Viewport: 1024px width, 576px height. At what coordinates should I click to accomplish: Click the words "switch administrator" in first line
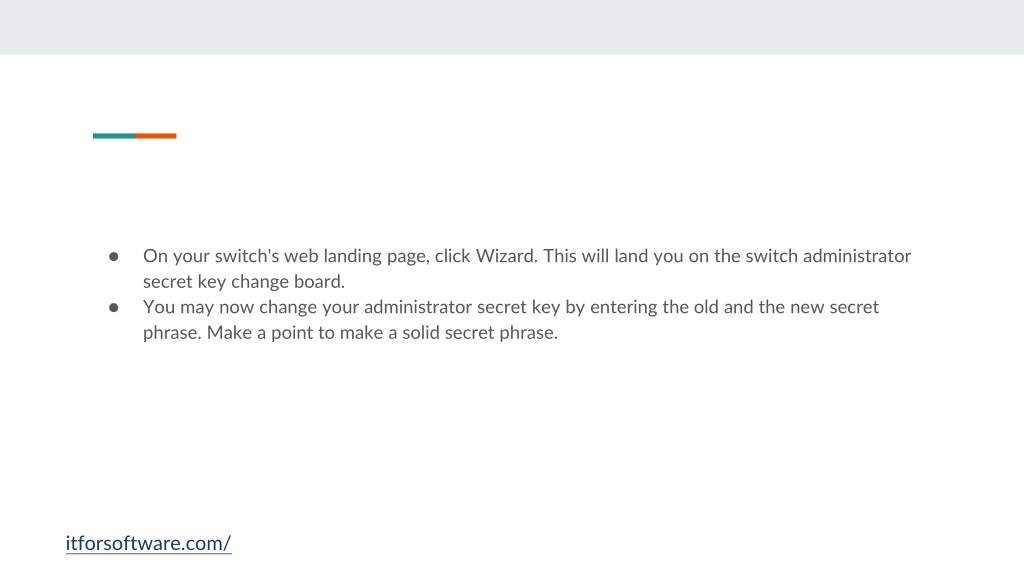click(x=828, y=256)
